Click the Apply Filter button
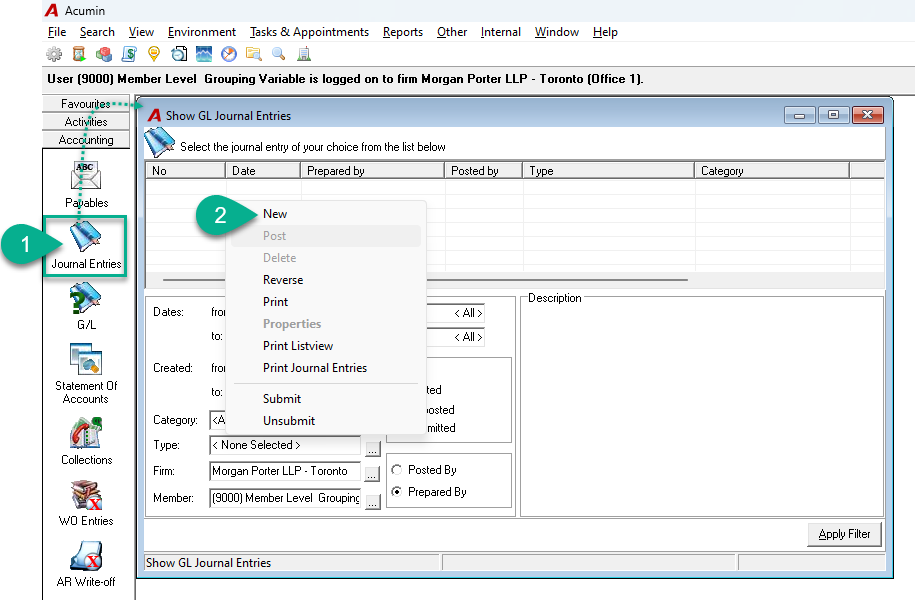The width and height of the screenshot is (915, 600). click(844, 534)
